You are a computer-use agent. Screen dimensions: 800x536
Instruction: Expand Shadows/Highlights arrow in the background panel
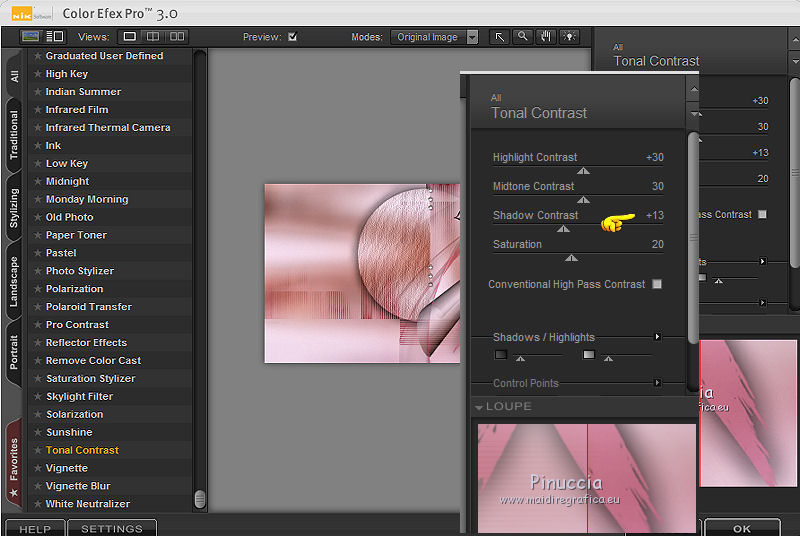[x=762, y=261]
